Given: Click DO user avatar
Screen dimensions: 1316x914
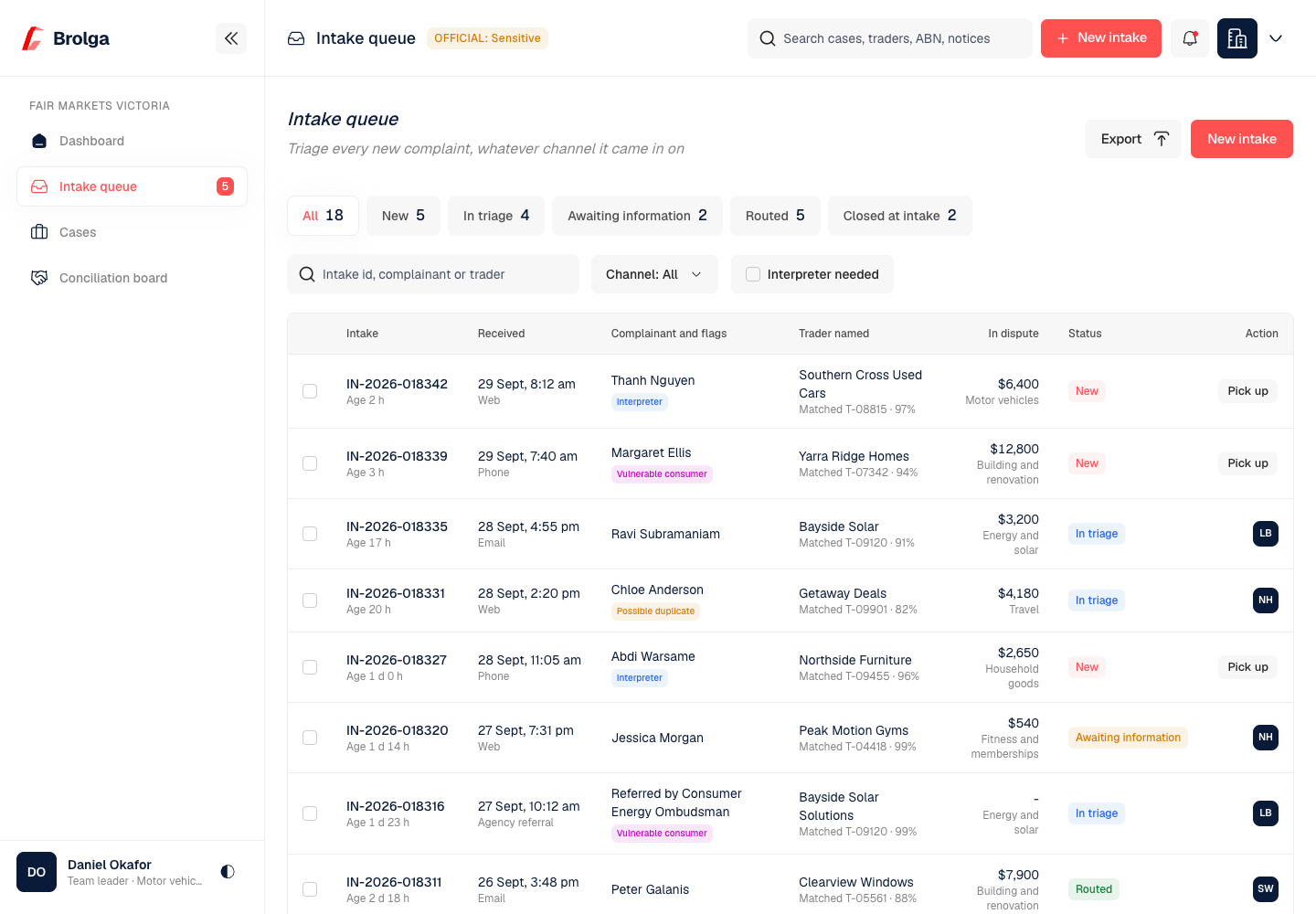Looking at the screenshot, I should tap(37, 872).
